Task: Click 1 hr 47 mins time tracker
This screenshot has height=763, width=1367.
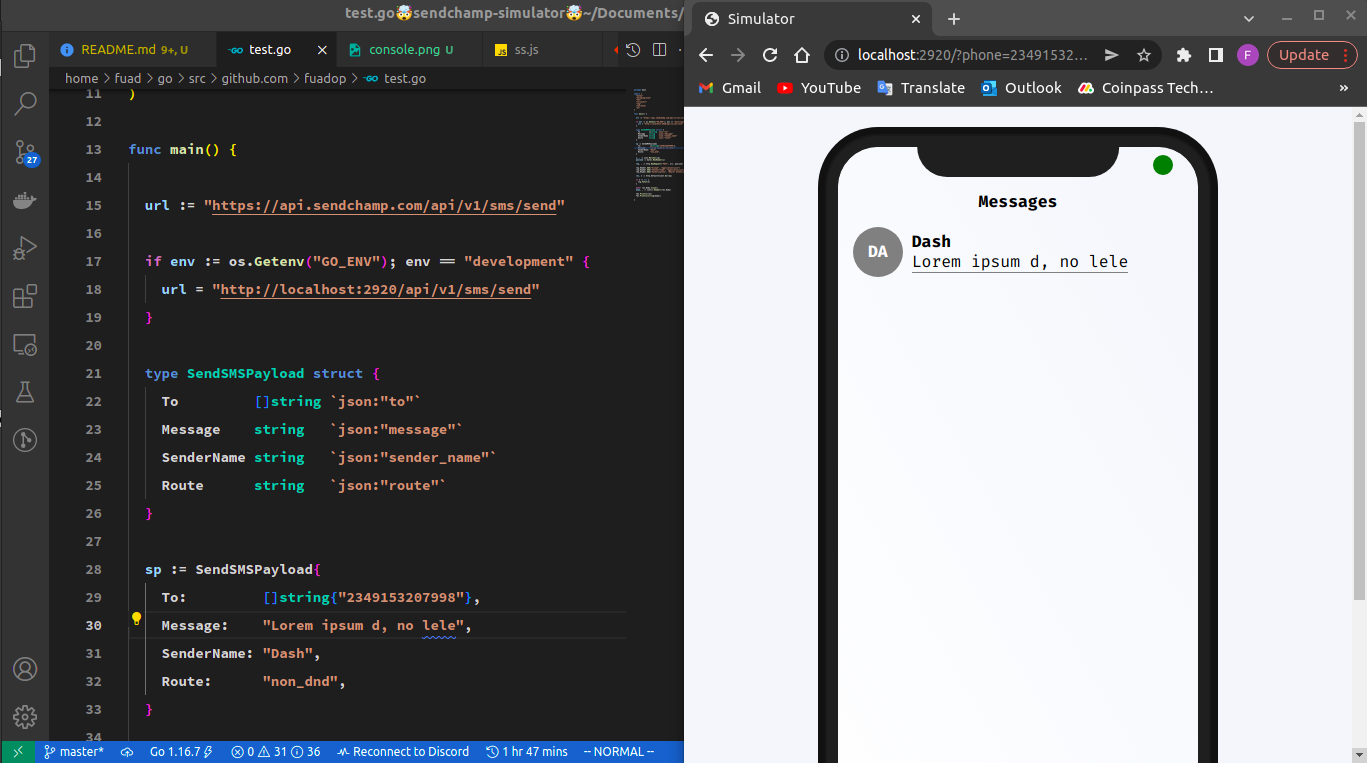Action: click(x=527, y=752)
